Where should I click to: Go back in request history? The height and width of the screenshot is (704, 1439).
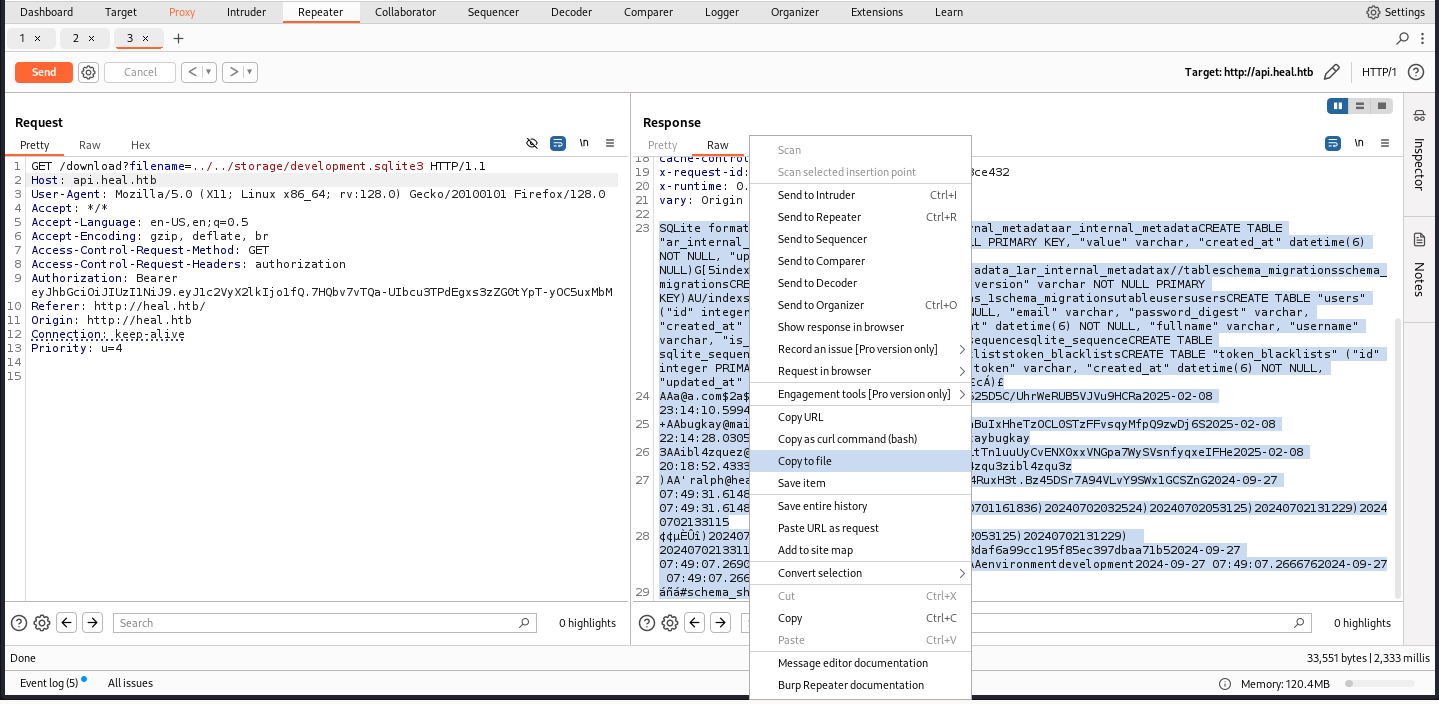coord(190,72)
